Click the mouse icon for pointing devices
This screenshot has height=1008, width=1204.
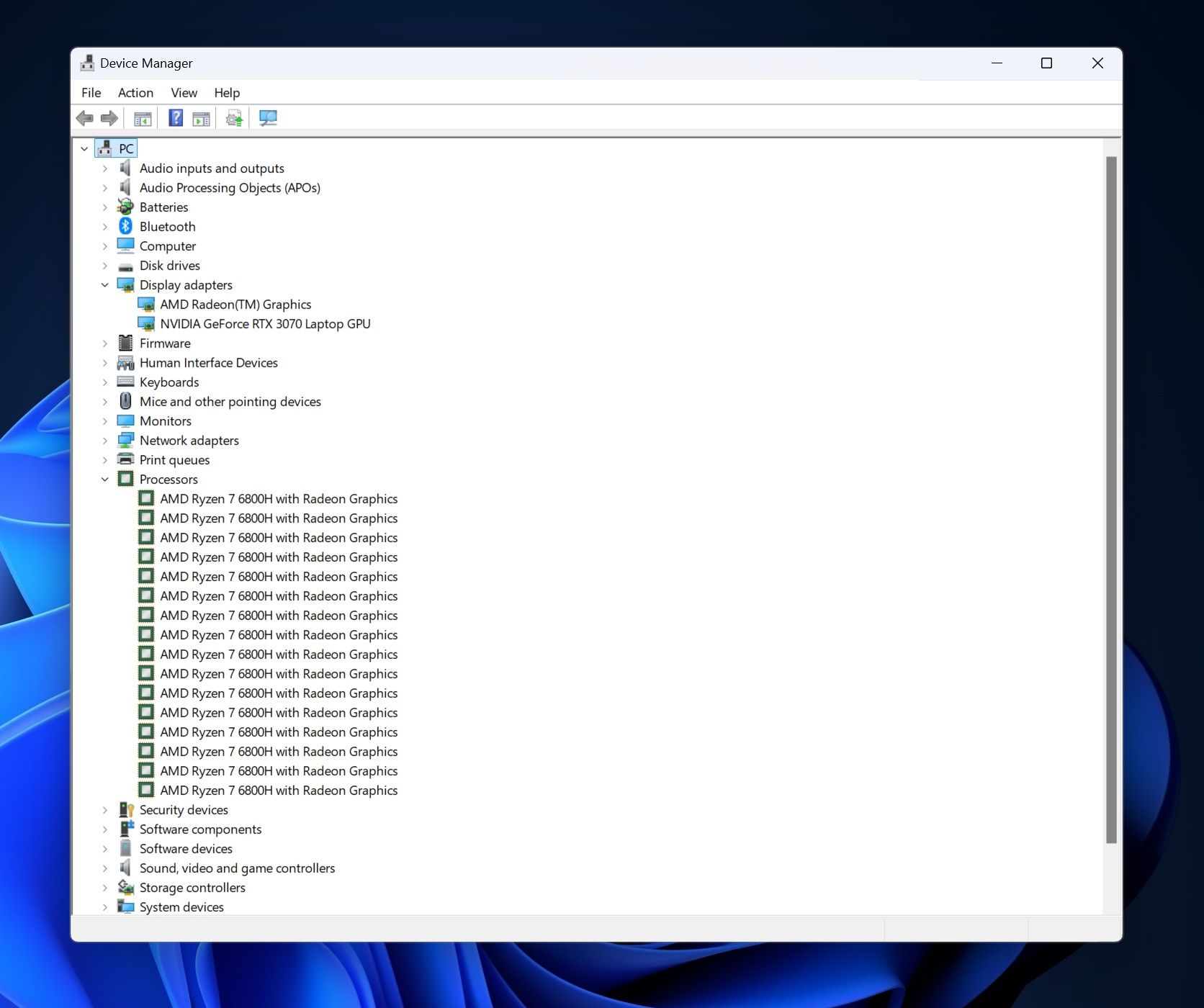[x=125, y=401]
